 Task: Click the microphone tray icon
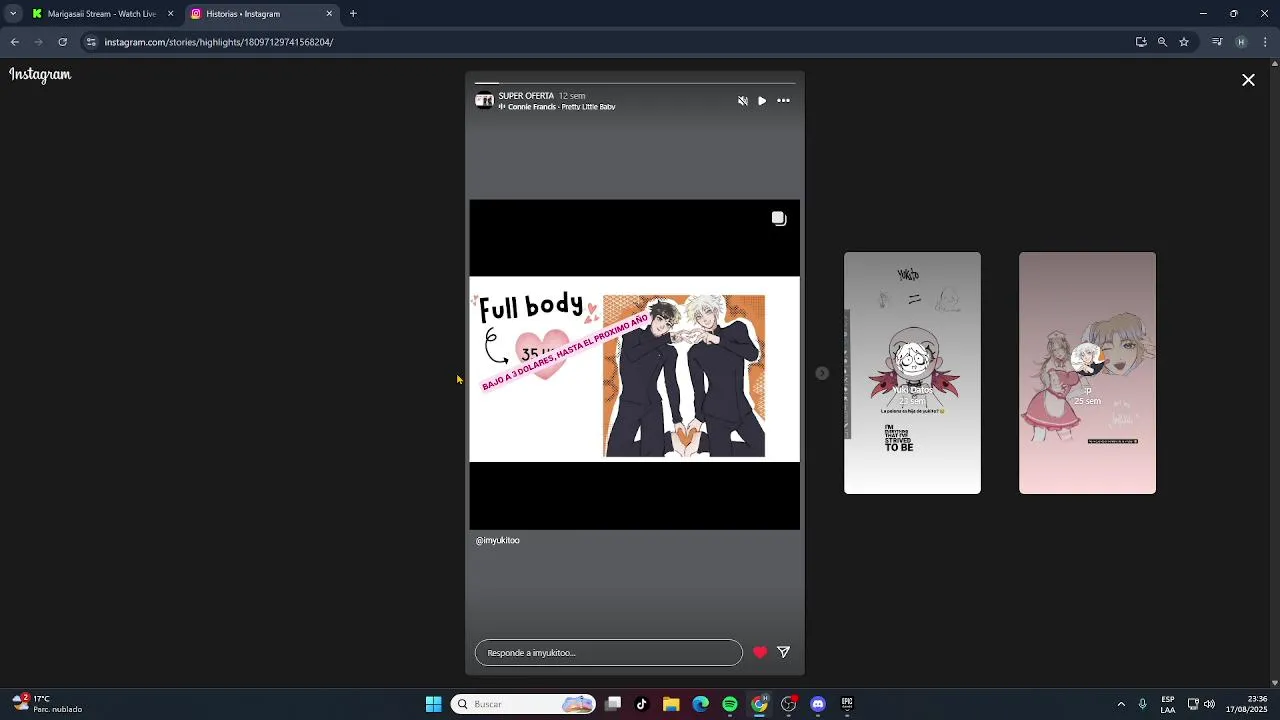1142,704
